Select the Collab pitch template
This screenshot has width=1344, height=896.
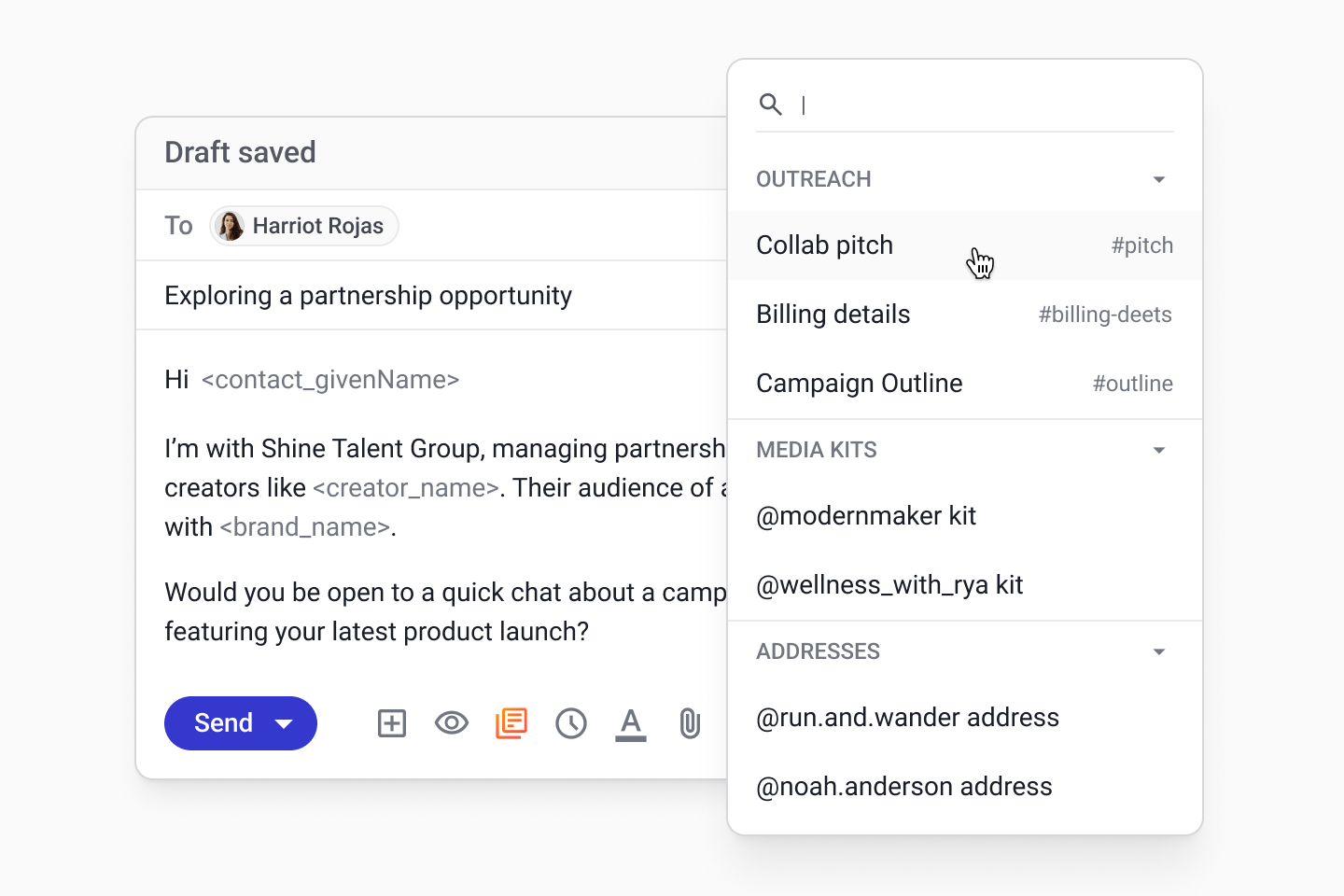tap(965, 245)
